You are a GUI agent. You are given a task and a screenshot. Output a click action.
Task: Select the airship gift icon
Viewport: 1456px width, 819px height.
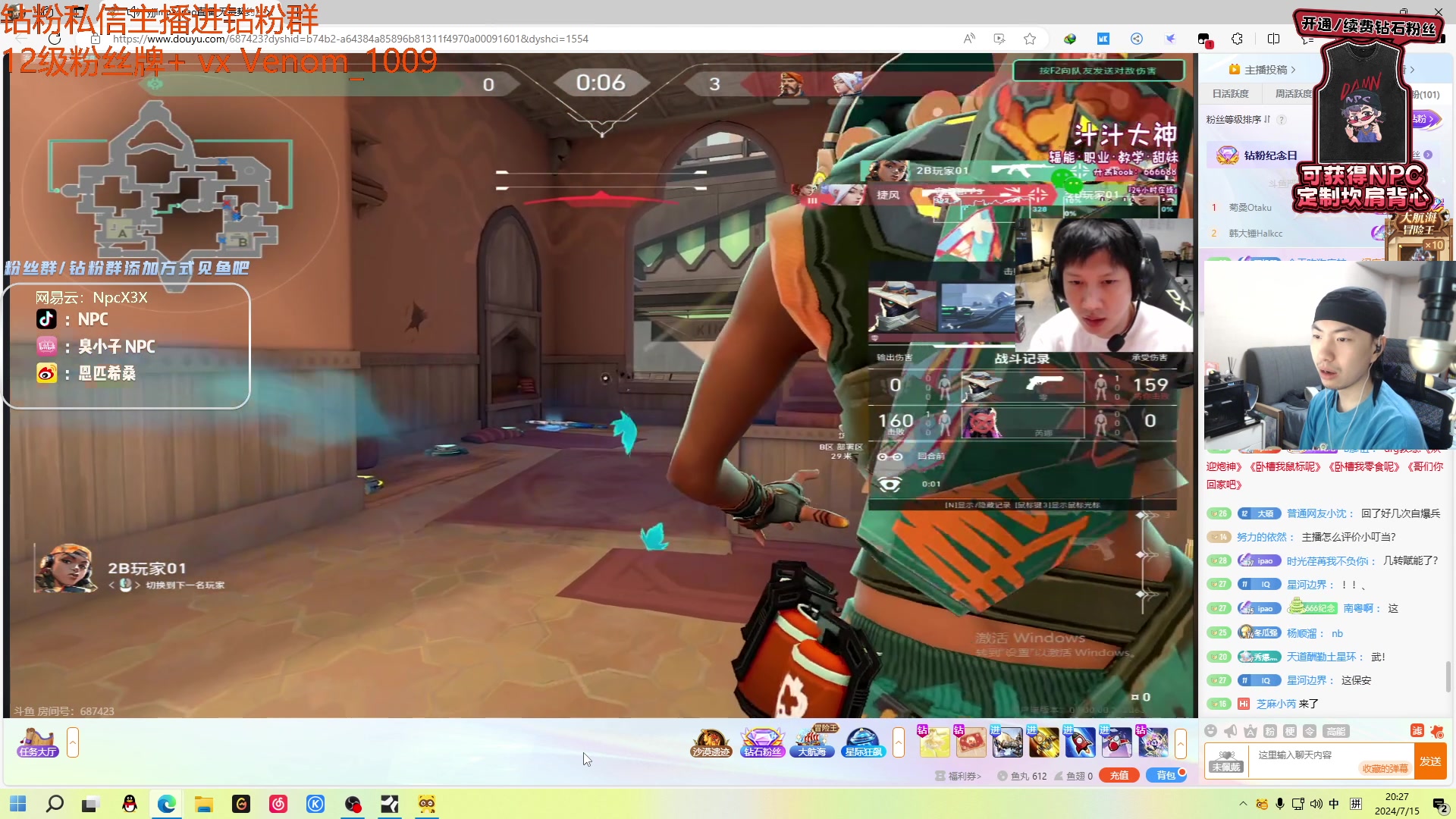pyautogui.click(x=1006, y=742)
